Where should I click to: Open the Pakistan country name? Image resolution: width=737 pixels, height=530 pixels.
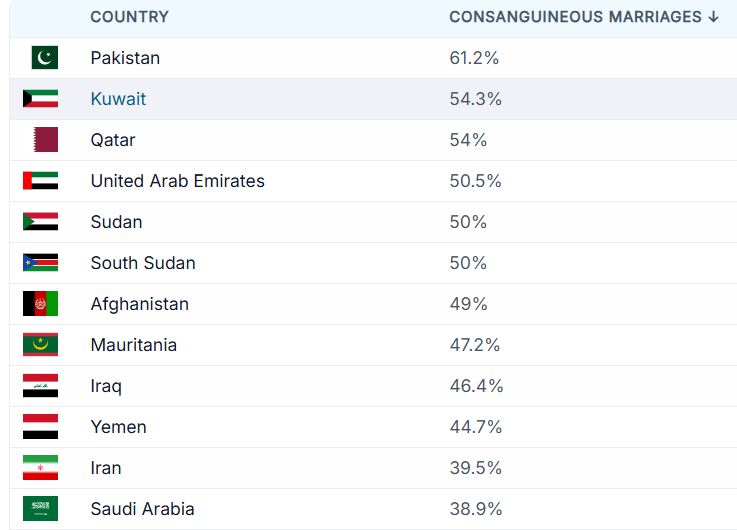pos(125,58)
